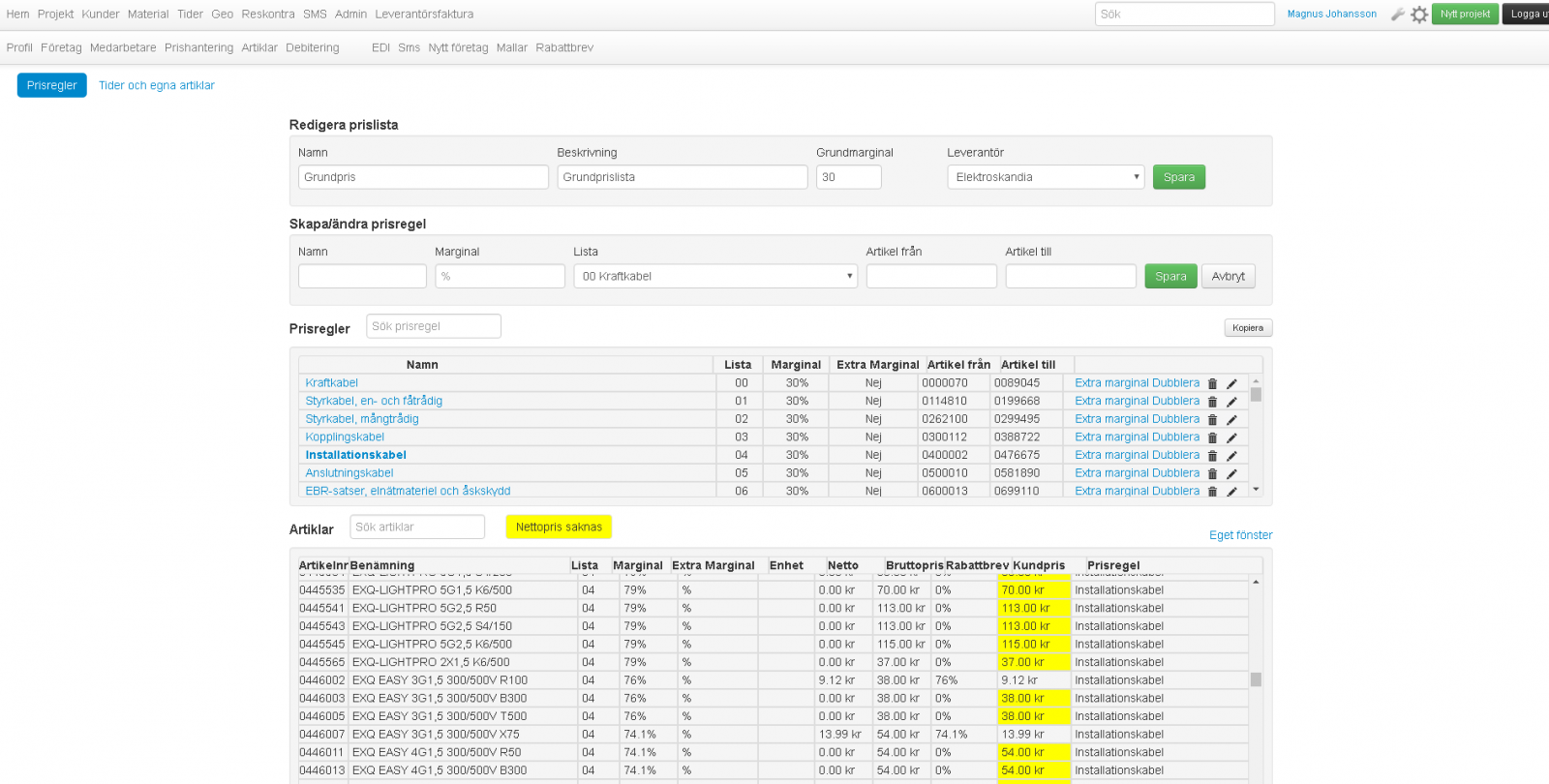Open the Kraftkabel rule link
Viewport: 1549px width, 784px height.
(332, 383)
